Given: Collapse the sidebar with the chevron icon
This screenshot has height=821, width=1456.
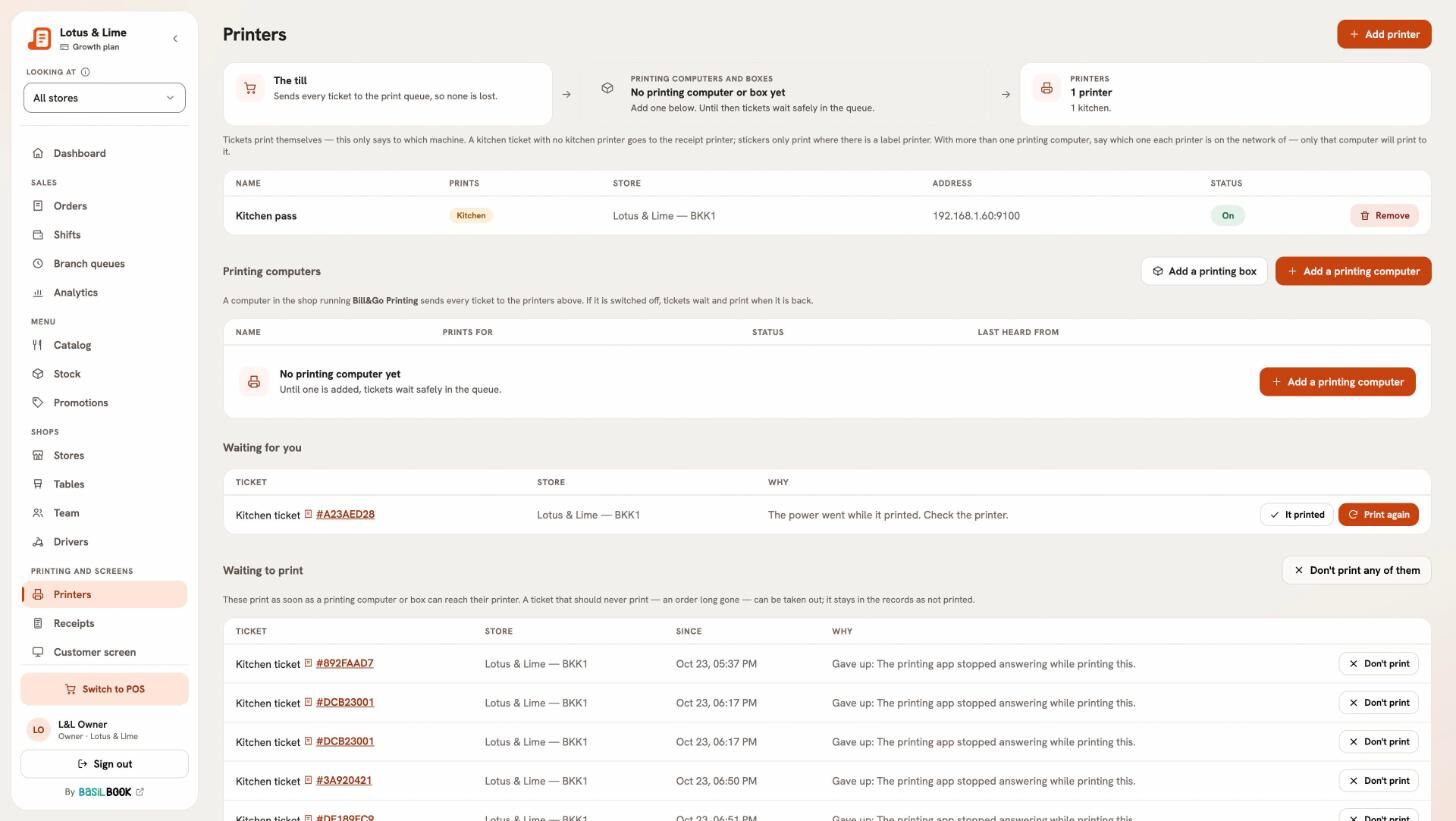Looking at the screenshot, I should (x=175, y=39).
